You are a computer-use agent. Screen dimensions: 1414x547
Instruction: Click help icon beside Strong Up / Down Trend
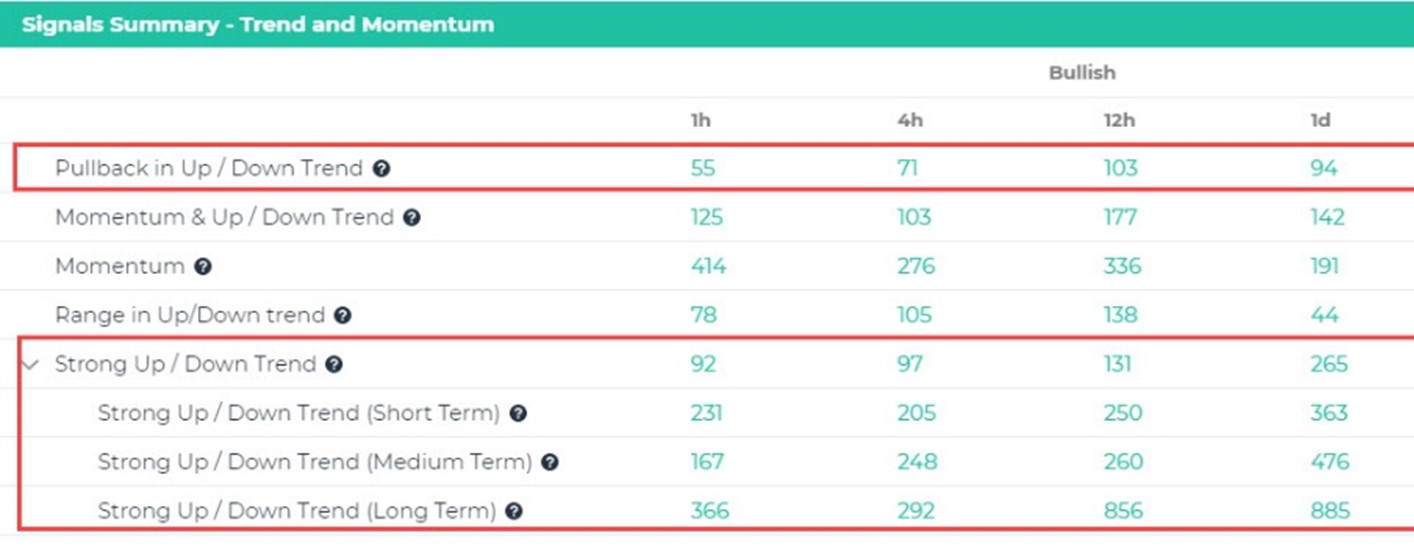click(334, 365)
